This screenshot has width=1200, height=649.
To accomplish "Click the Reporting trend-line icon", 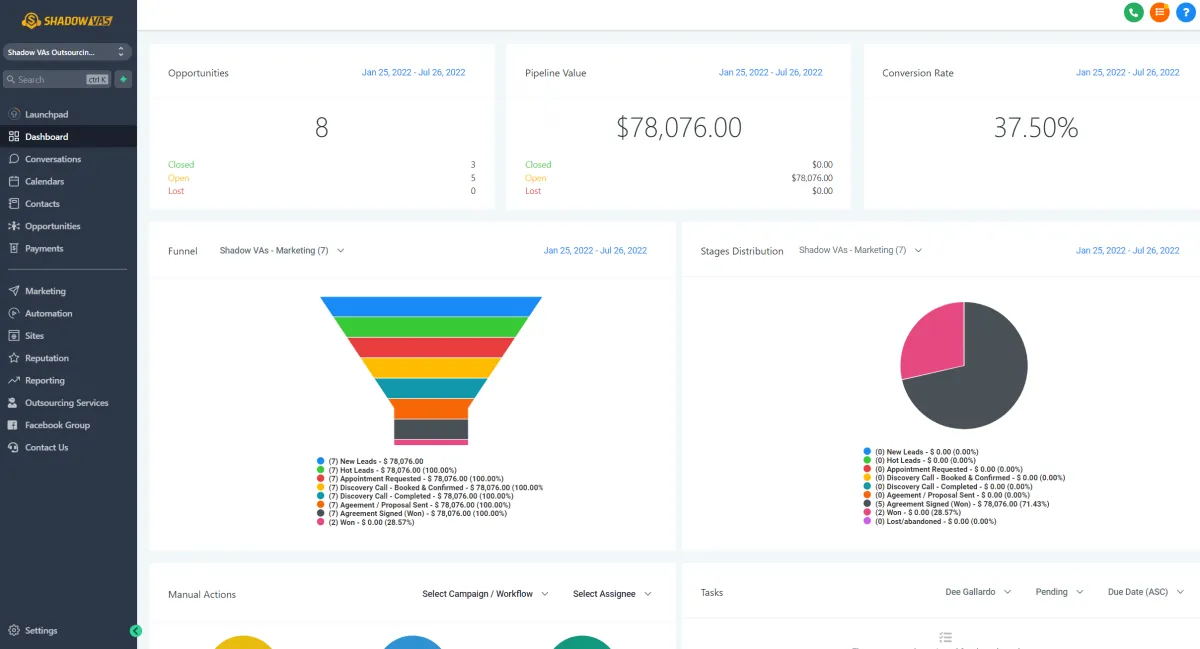I will click(x=14, y=380).
